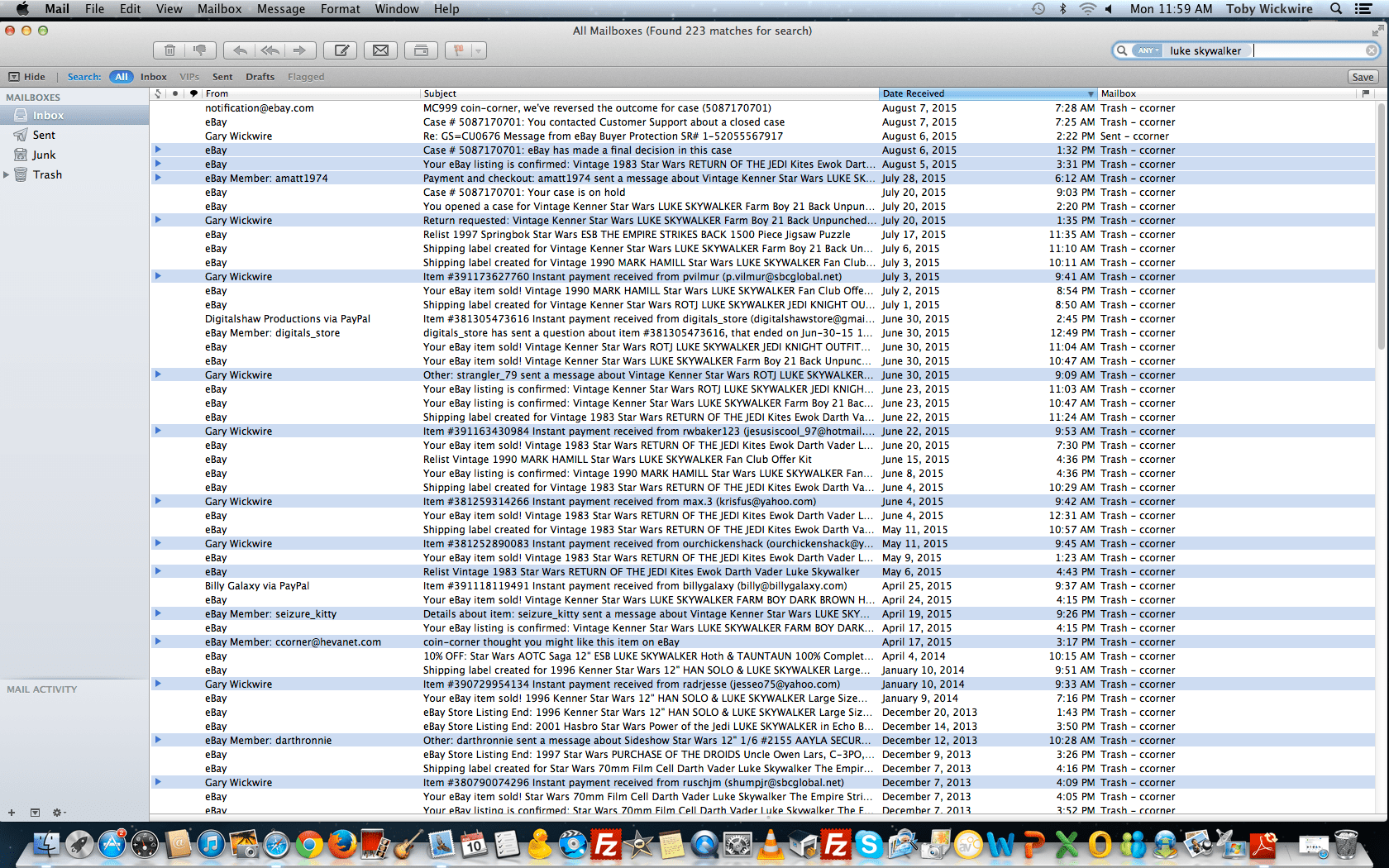Expand the Trash mailbox disclosure triangle
This screenshot has height=868, width=1389.
7,174
